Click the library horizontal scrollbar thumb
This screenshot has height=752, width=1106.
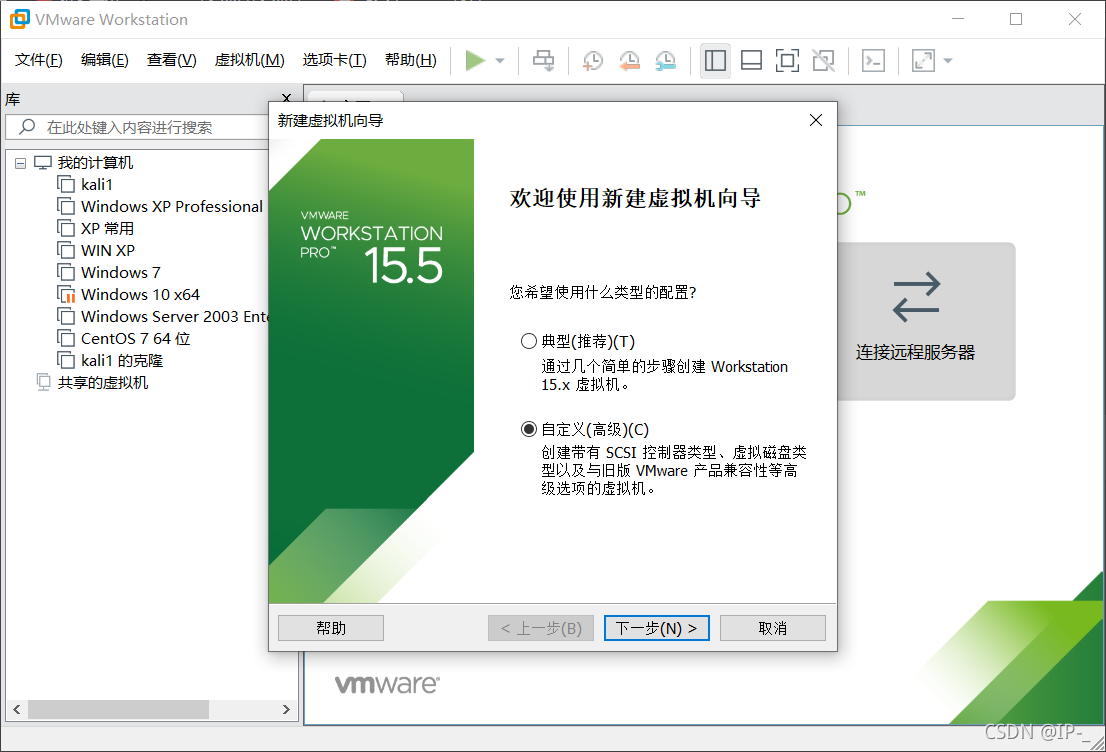[x=118, y=710]
